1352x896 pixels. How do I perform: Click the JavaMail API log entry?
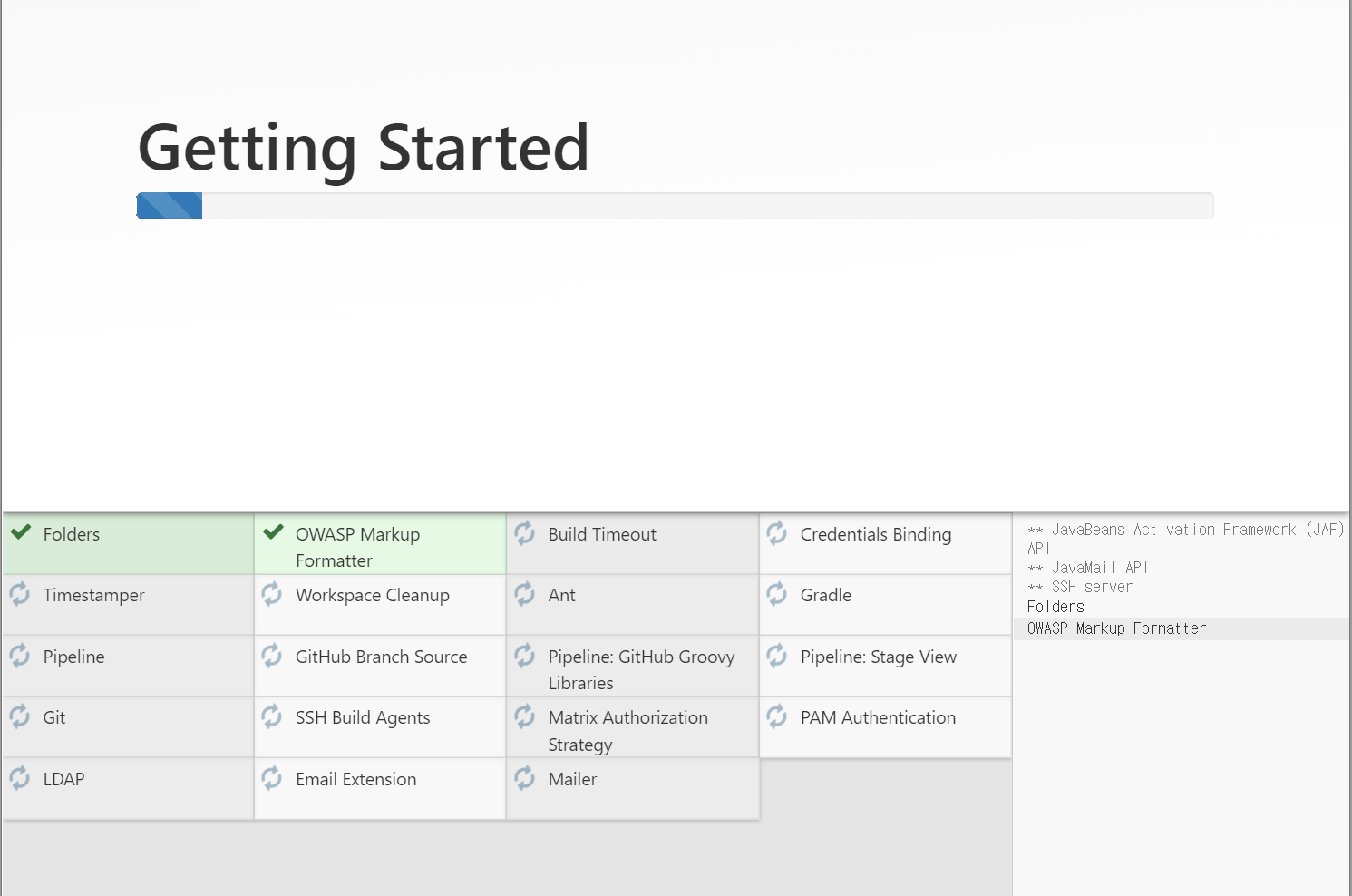pyautogui.click(x=1087, y=568)
